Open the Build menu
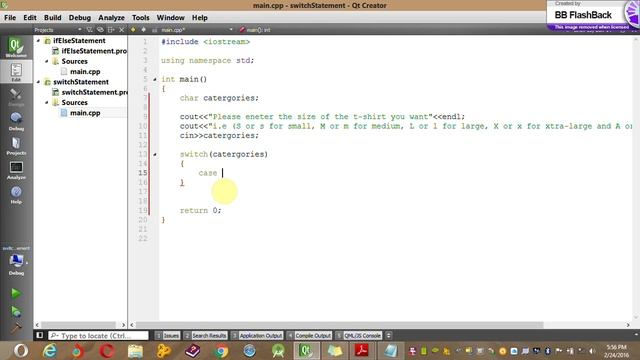Image resolution: width=640 pixels, height=360 pixels. click(x=53, y=18)
